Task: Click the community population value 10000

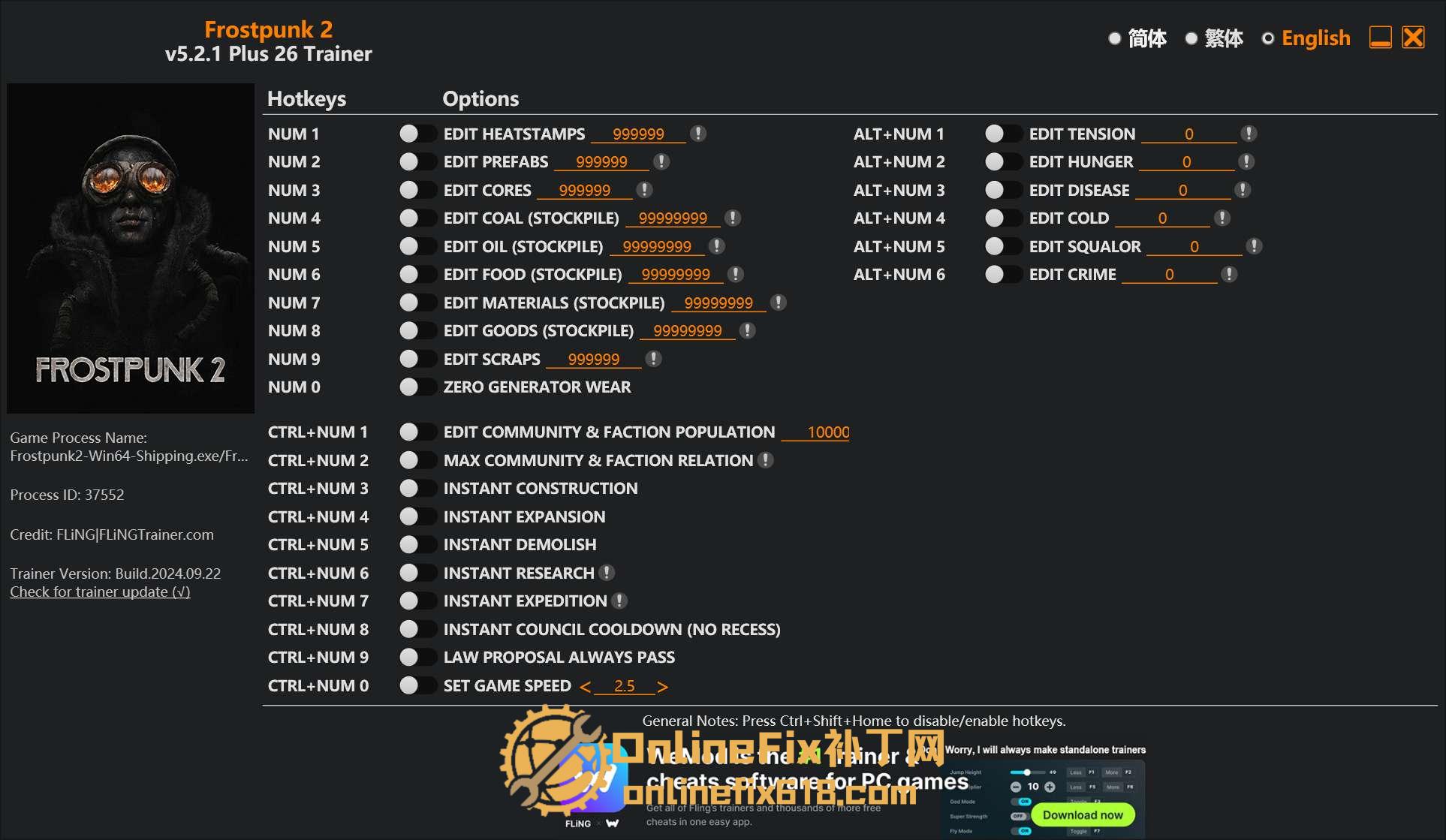Action: pyautogui.click(x=815, y=432)
